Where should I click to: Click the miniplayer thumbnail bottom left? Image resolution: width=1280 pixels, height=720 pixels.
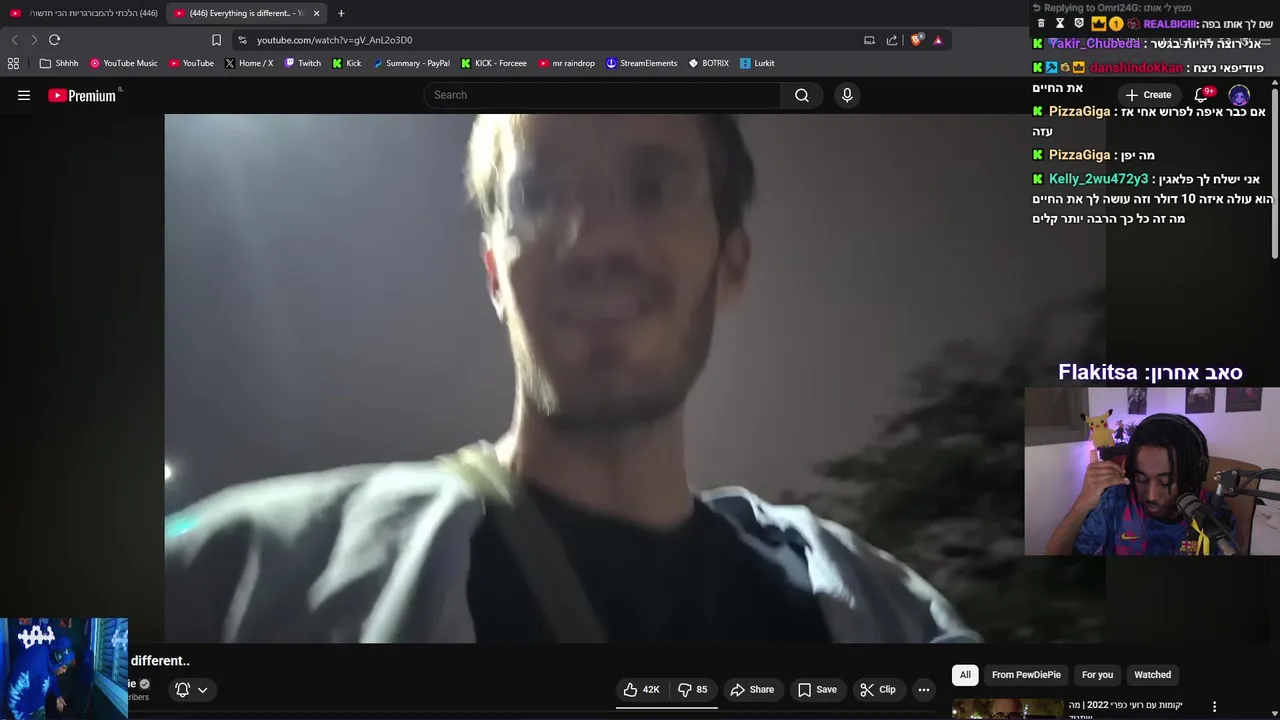(x=64, y=668)
